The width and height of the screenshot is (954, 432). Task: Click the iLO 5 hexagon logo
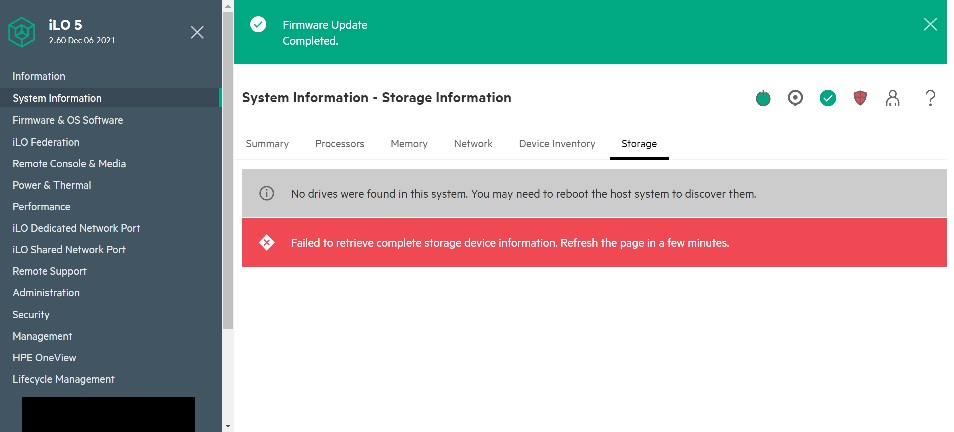(22, 33)
